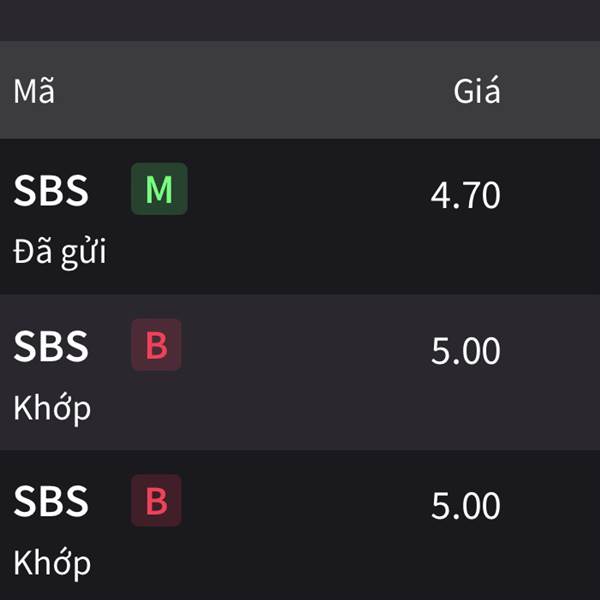Sort by the Giá column header
600x600 pixels.
(477, 91)
